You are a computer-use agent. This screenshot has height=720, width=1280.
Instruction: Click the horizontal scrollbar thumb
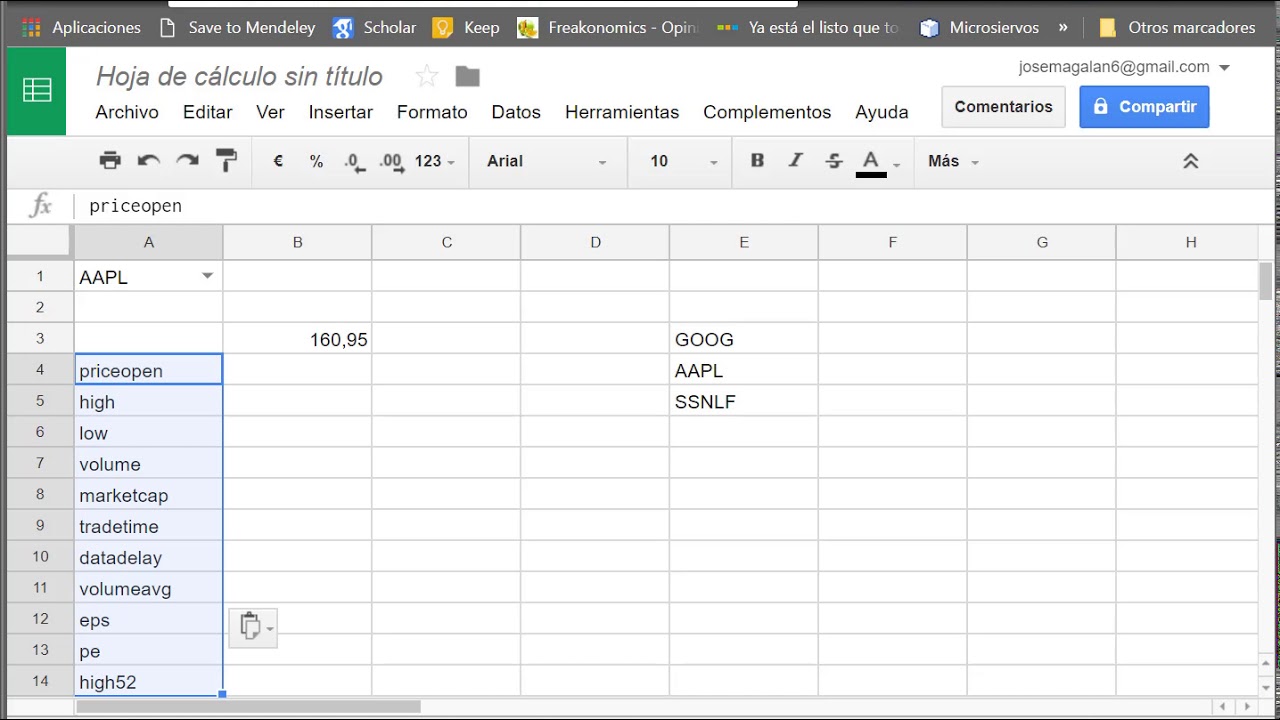(x=248, y=706)
